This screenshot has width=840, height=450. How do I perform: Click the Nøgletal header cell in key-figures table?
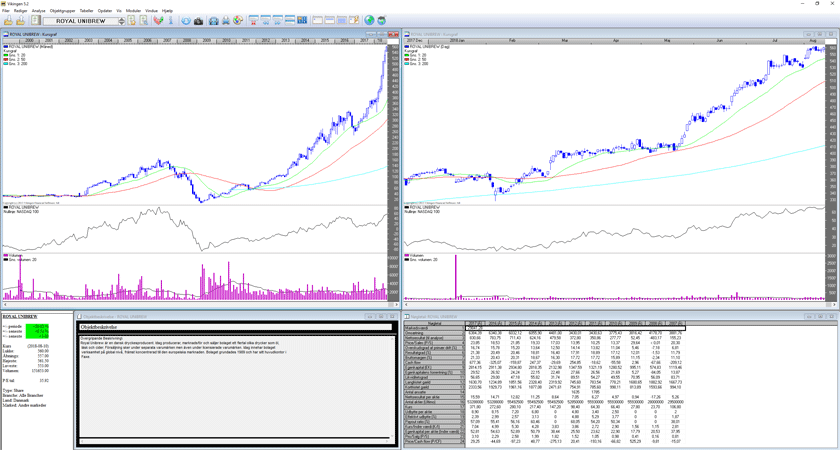(434, 323)
